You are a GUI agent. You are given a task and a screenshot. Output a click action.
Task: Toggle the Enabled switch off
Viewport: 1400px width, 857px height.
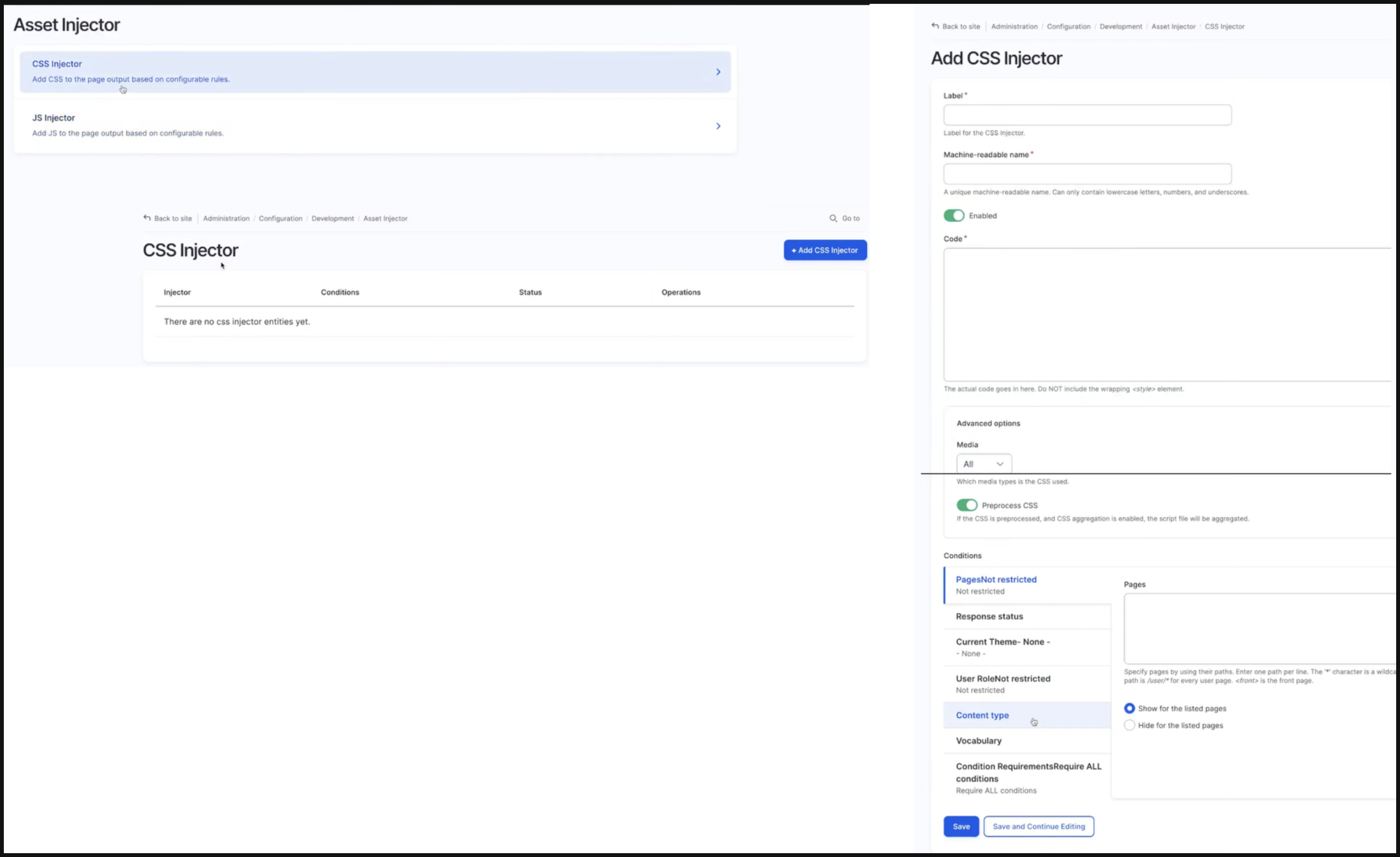954,216
